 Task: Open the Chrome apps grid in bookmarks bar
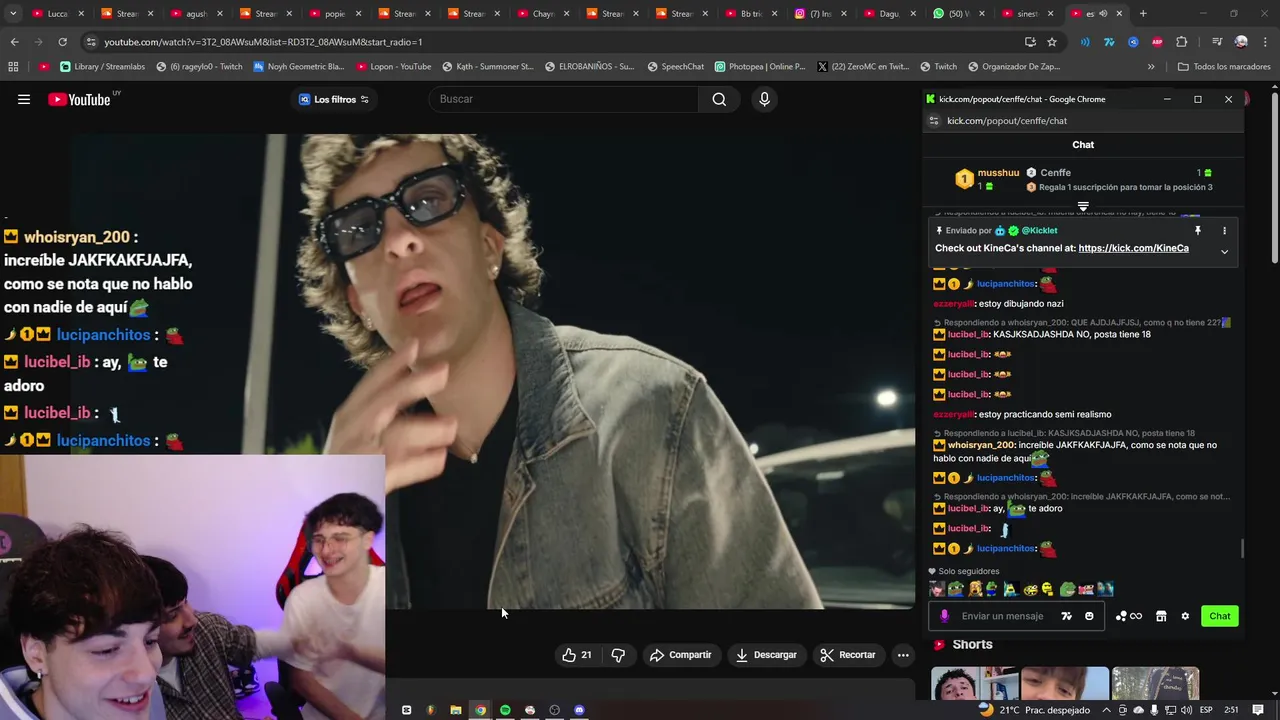tap(13, 67)
